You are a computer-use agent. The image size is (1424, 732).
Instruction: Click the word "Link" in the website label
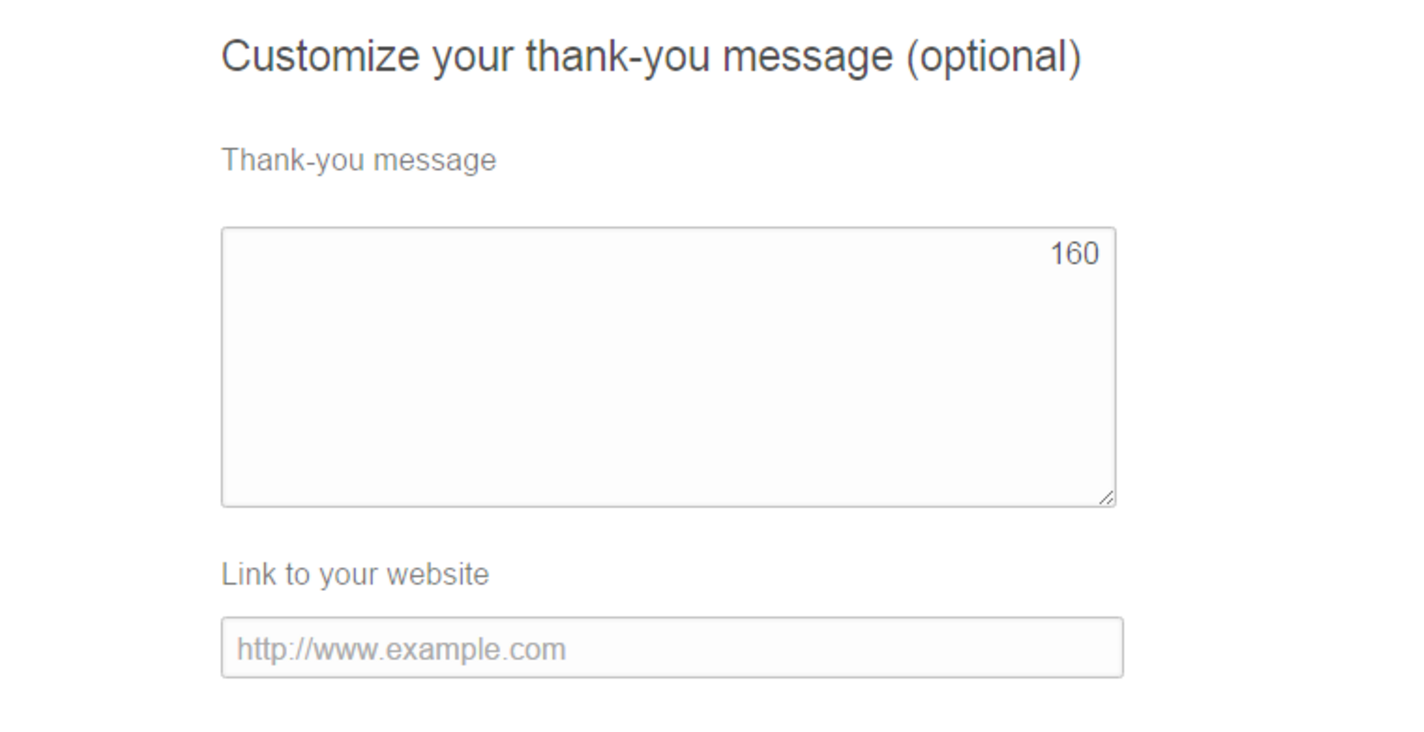pyautogui.click(x=240, y=574)
